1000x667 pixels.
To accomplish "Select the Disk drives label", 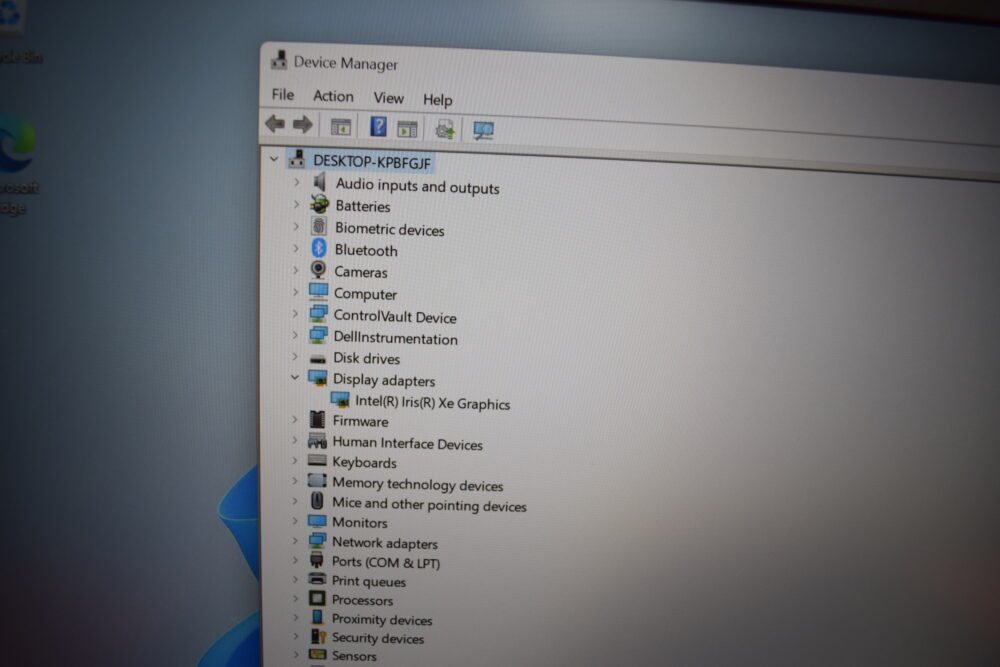I will (367, 358).
